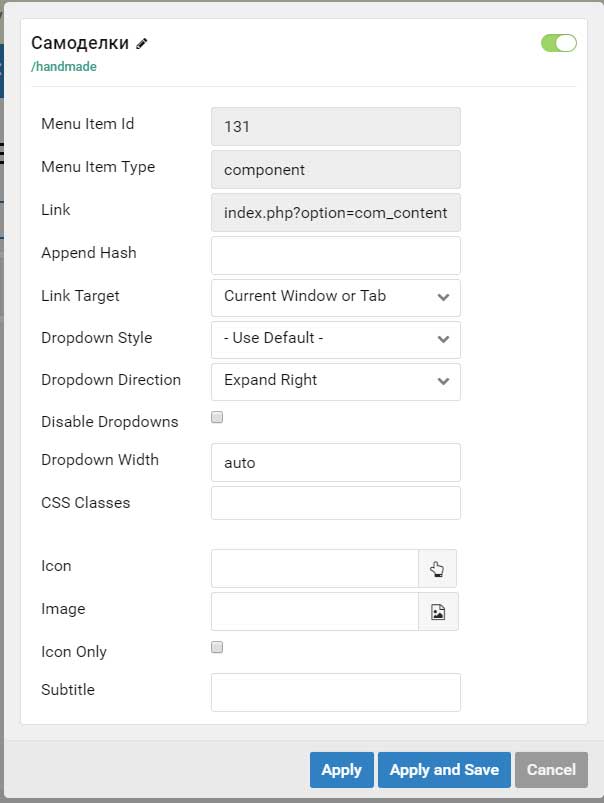Click the Самоделки title text
Image resolution: width=604 pixels, height=803 pixels.
pyautogui.click(x=80, y=43)
